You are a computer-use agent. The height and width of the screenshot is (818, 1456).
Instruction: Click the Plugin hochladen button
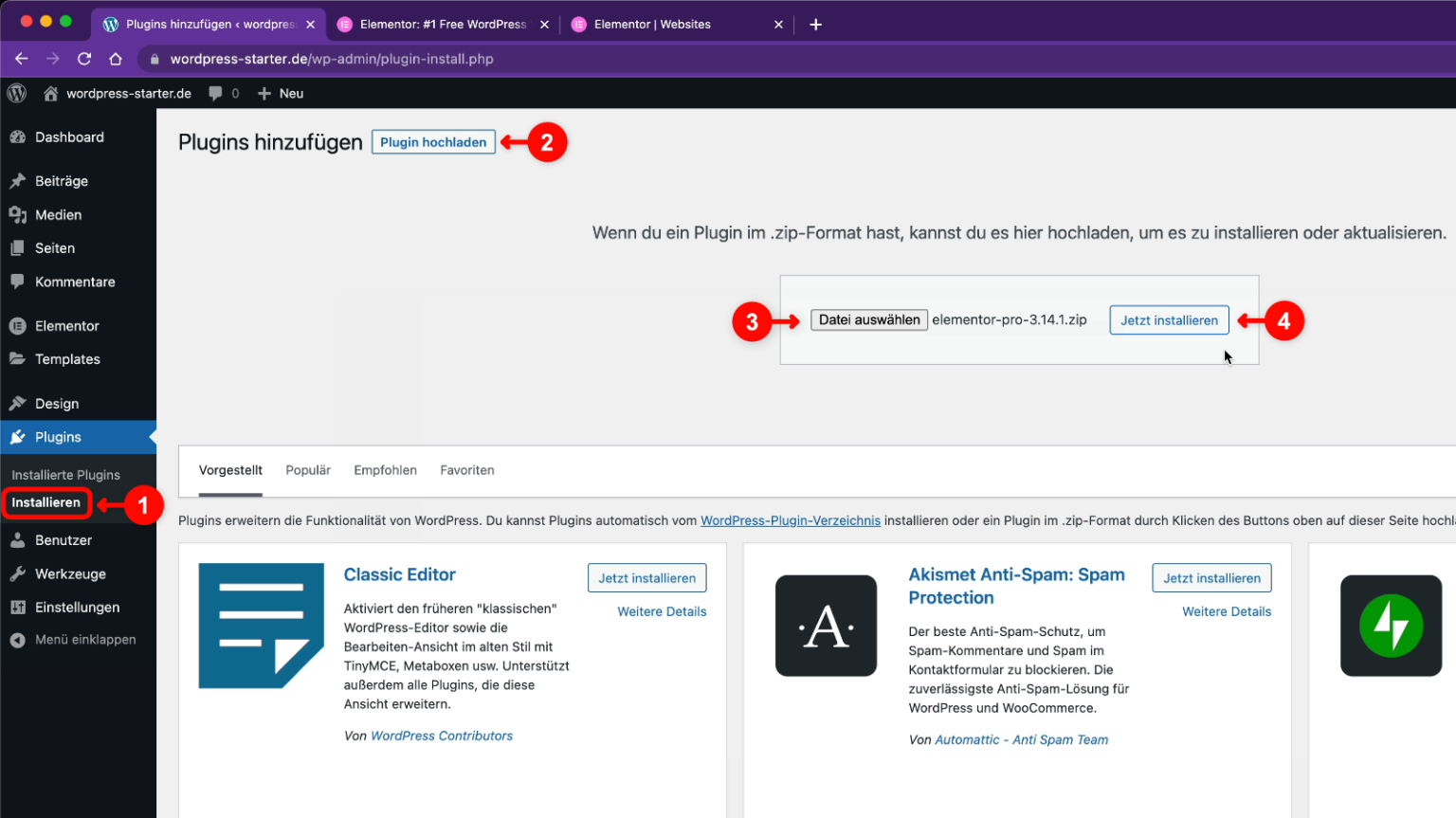[x=433, y=141]
